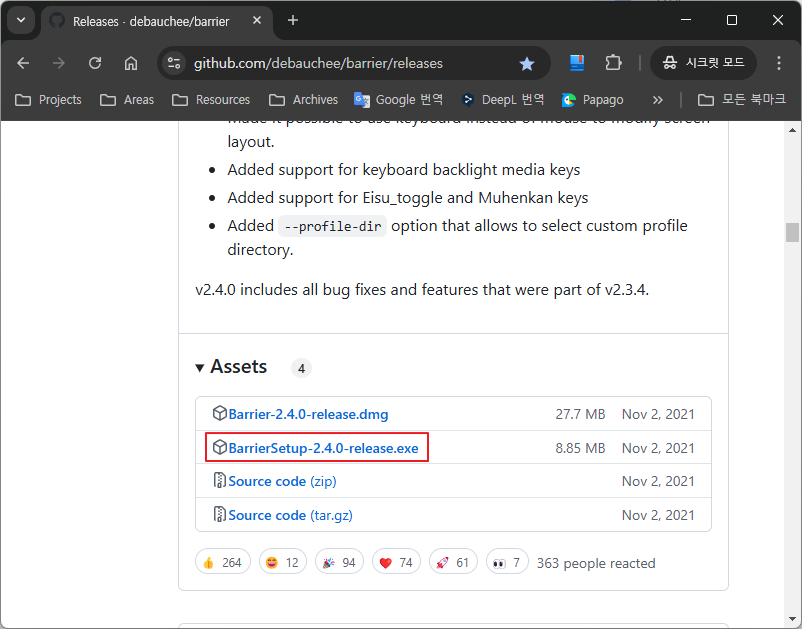Viewport: 802px width, 629px height.
Task: Click the rocket reaction 61
Action: pyautogui.click(x=453, y=562)
